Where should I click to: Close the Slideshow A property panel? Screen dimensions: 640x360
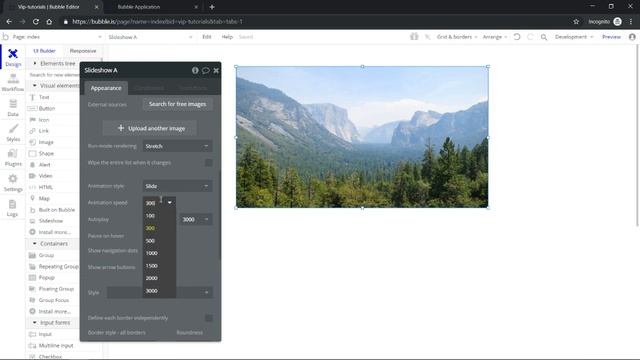tap(216, 70)
